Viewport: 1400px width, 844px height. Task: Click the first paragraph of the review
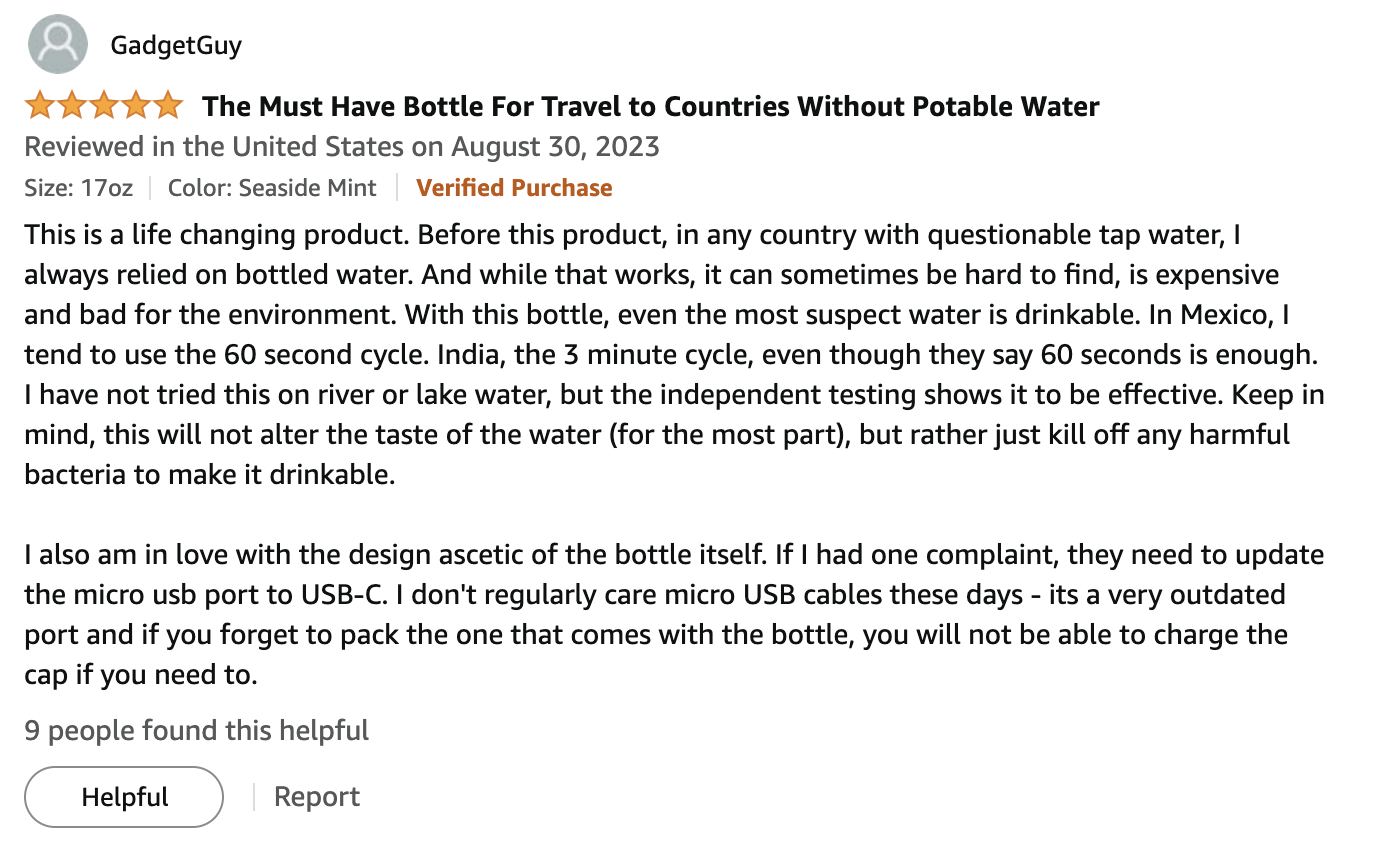click(675, 354)
